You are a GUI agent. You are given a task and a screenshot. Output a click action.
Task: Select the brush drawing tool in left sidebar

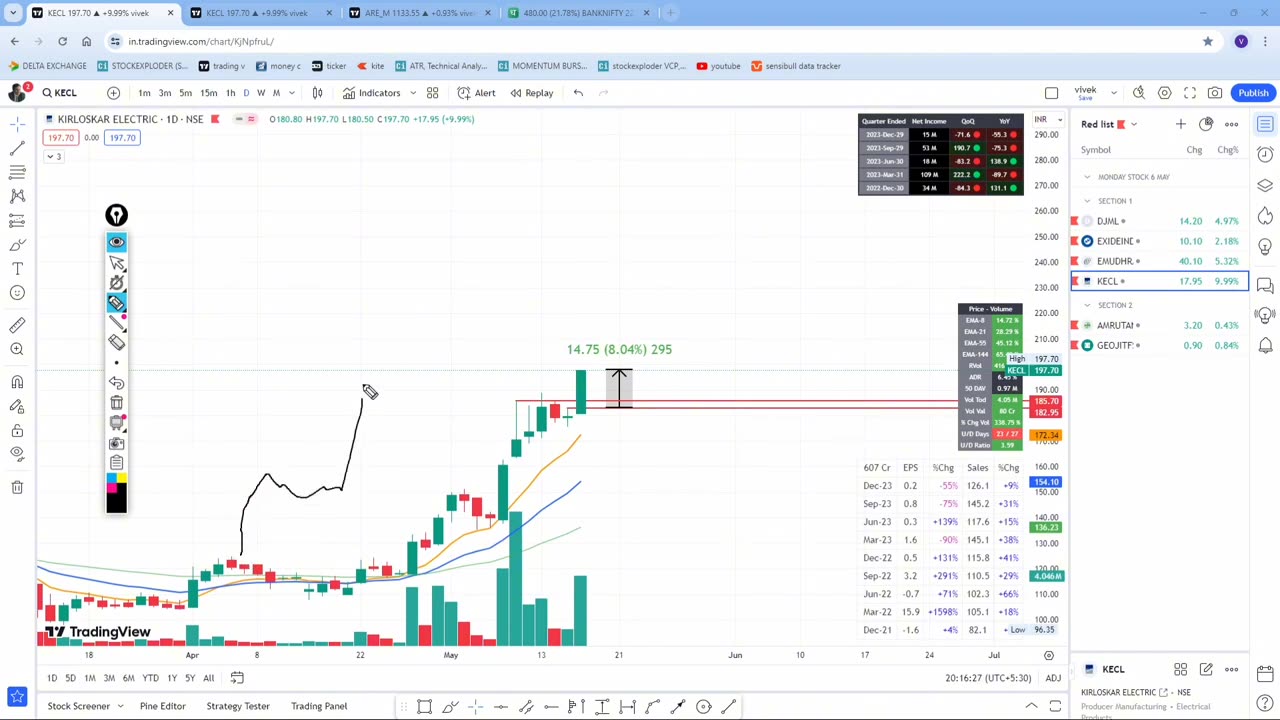point(17,244)
